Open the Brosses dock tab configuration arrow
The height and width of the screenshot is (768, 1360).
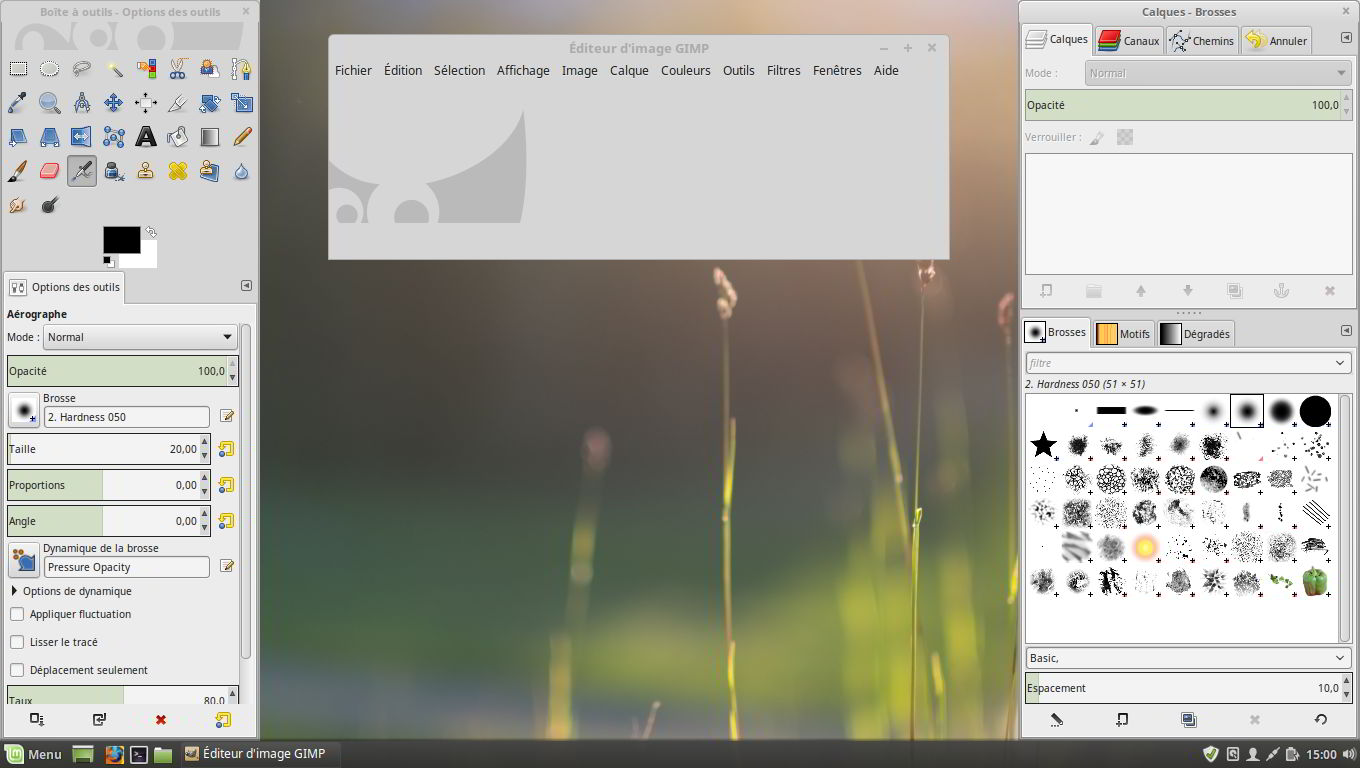coord(1346,330)
